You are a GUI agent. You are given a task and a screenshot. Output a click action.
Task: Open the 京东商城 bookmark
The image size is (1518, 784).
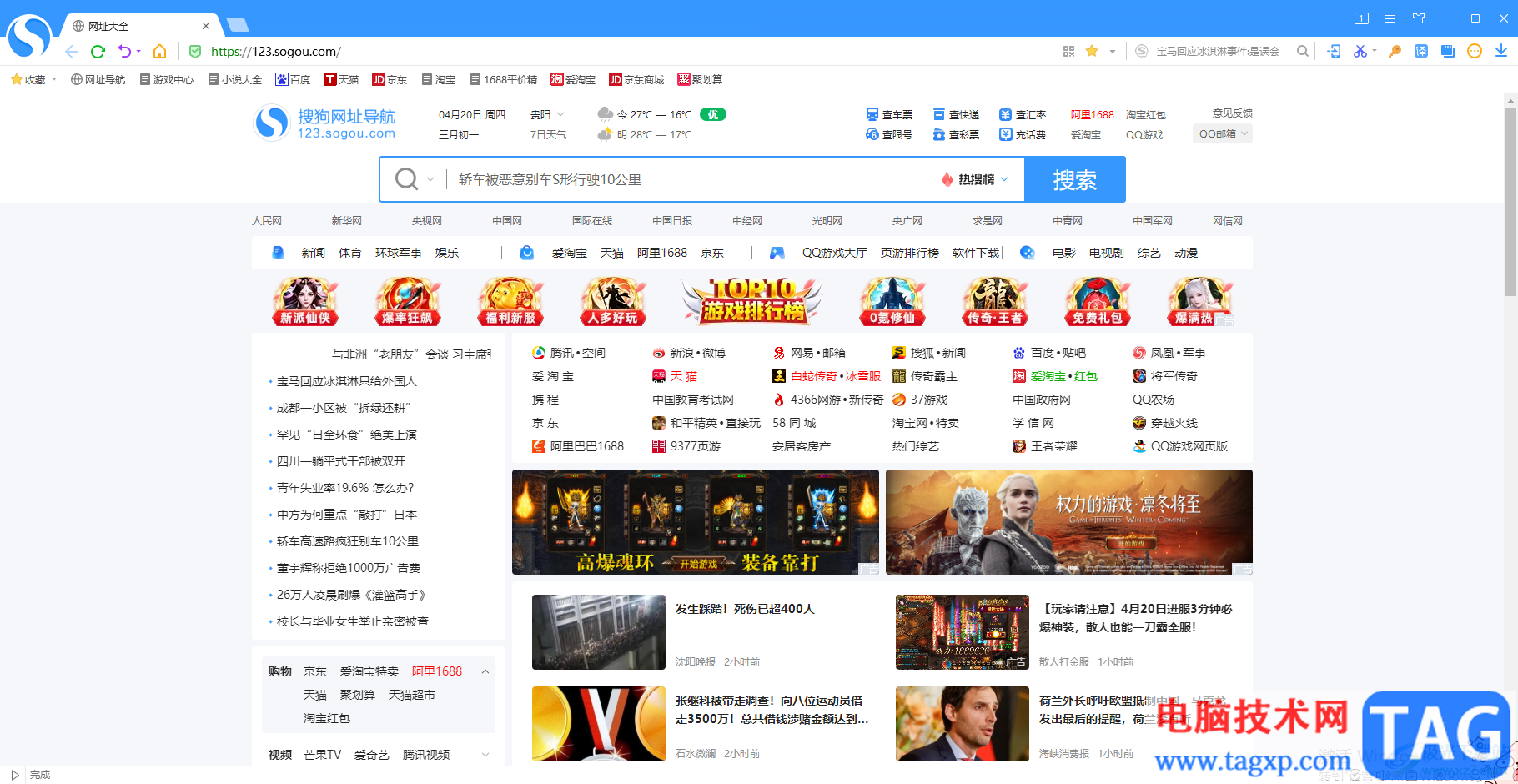636,79
